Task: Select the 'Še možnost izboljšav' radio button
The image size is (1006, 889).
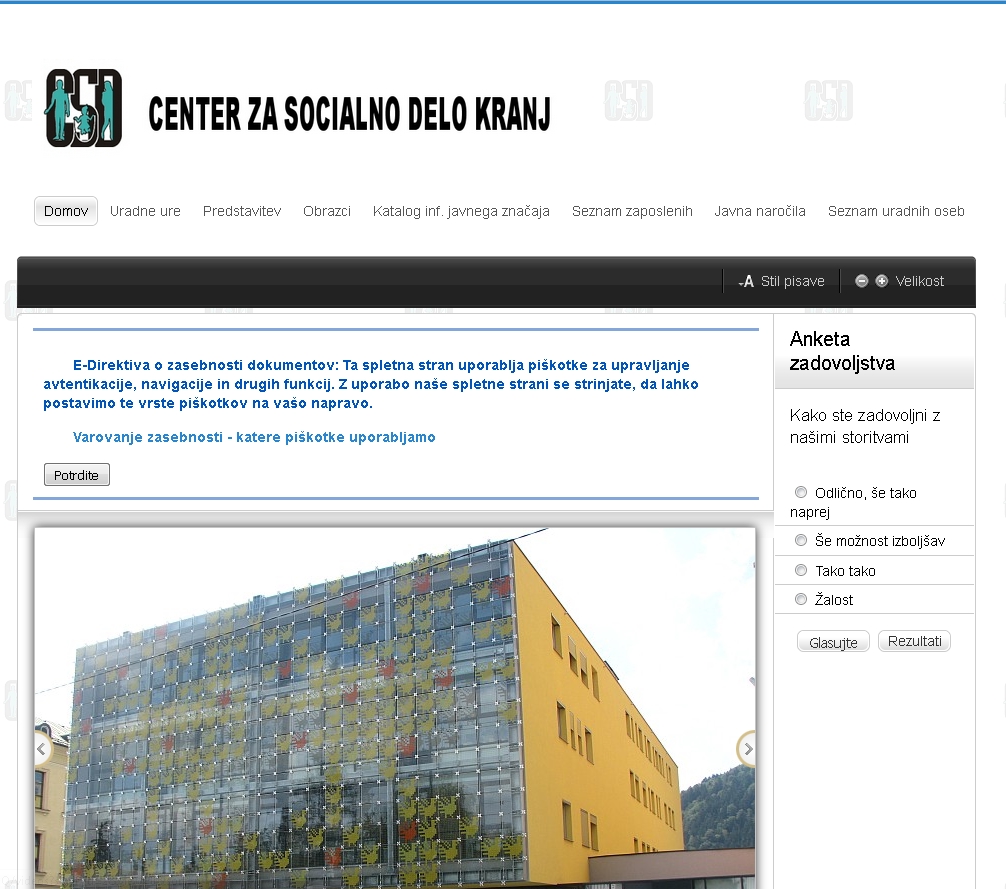Action: click(801, 540)
